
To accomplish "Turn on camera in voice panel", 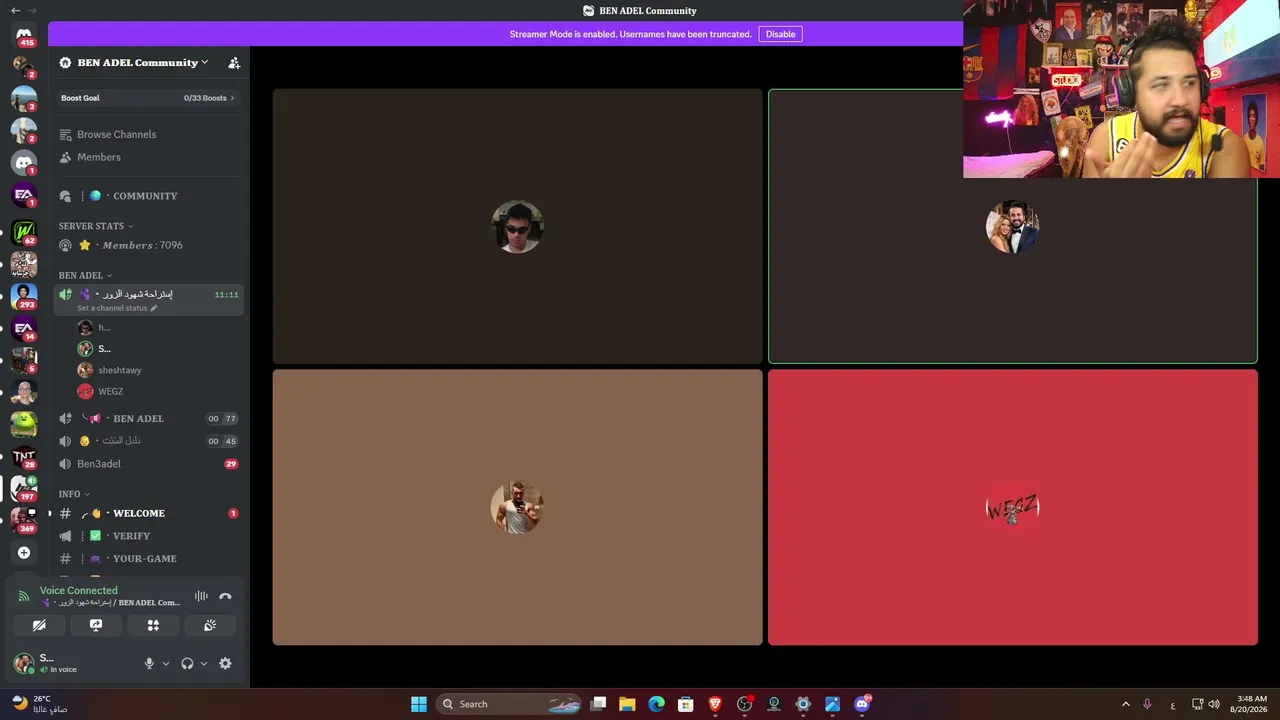I will [39, 625].
